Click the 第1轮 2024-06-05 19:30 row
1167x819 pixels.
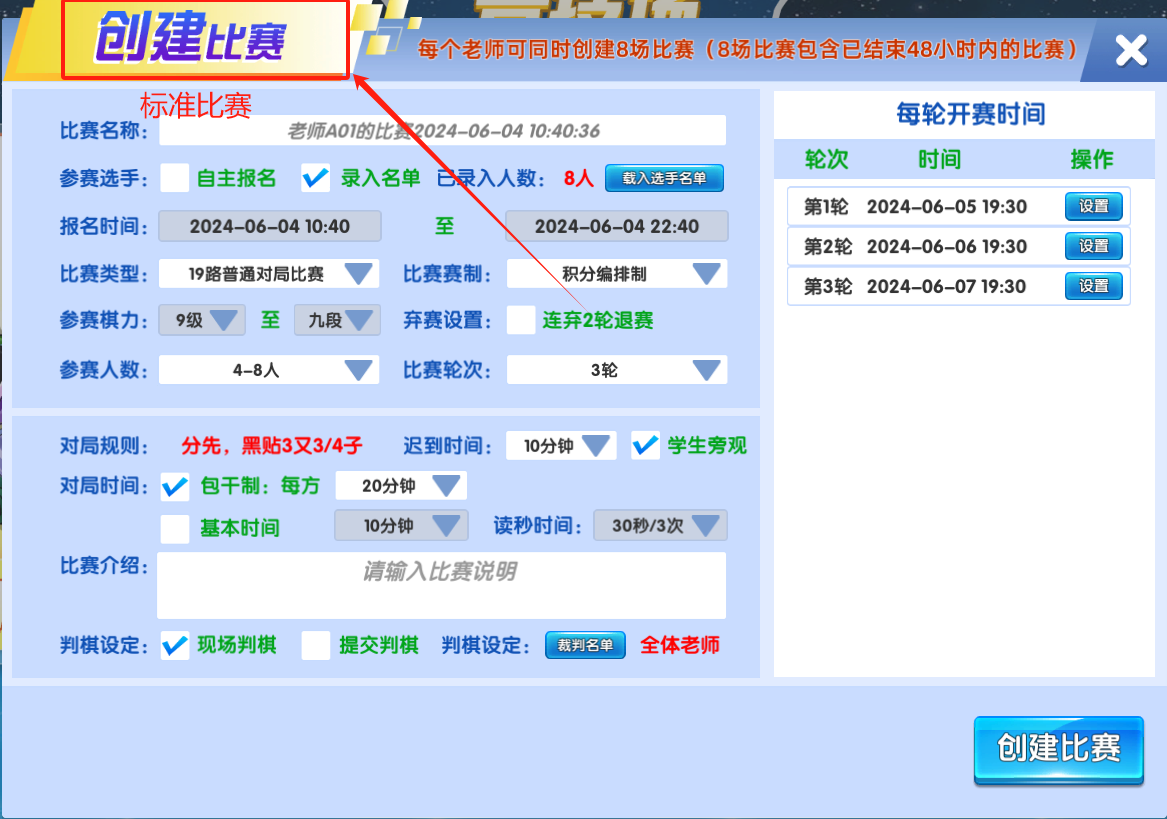959,206
